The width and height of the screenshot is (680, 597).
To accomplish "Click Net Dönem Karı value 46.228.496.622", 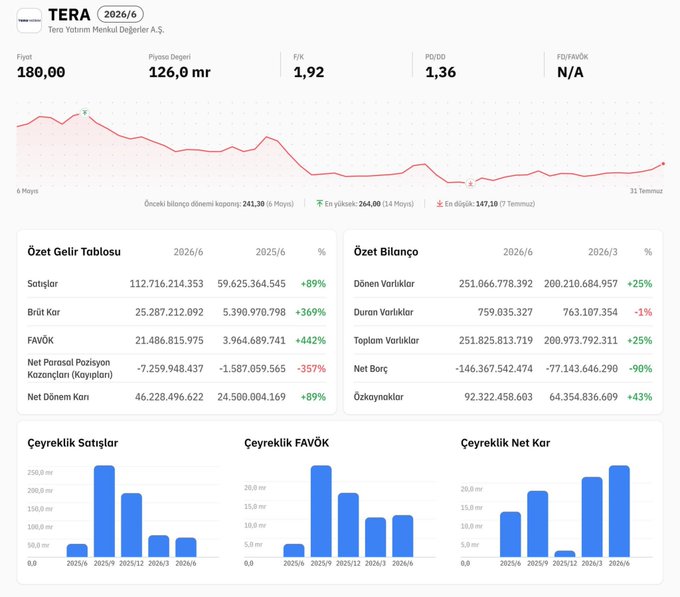I will (169, 397).
